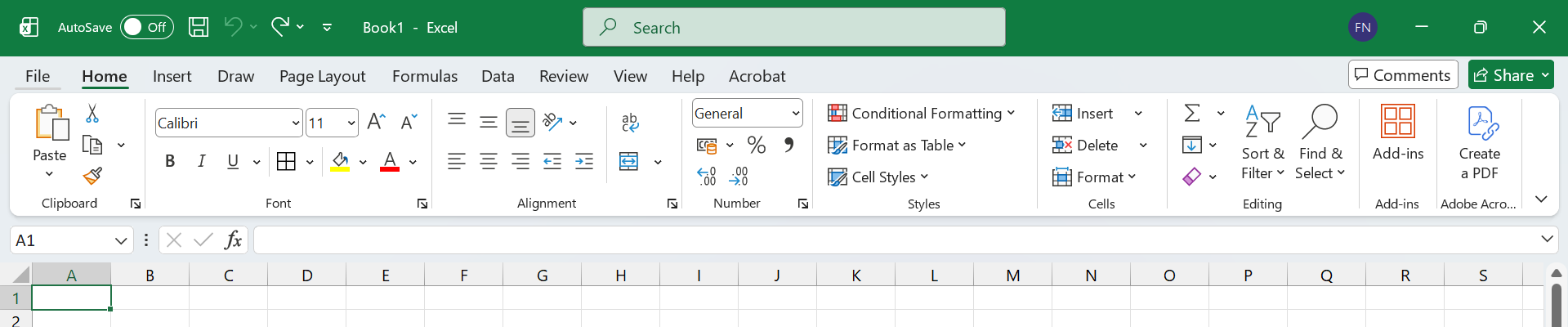The width and height of the screenshot is (1568, 327).
Task: Toggle Bold formatting
Action: [170, 161]
